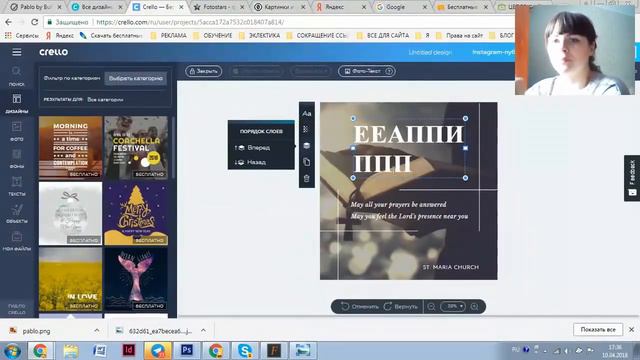This screenshot has width=640, height=360.
Task: Open Telegram from the taskbar
Action: [x=158, y=350]
